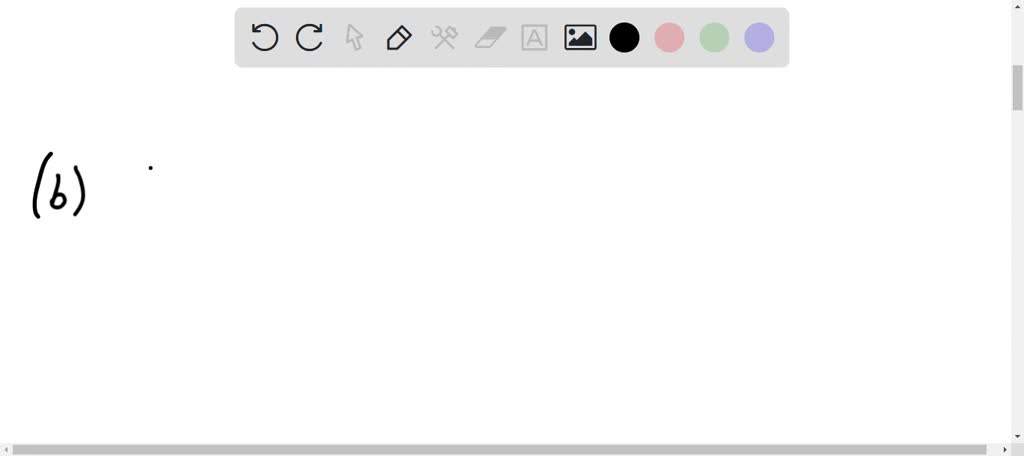Click the vertical scrollbar down arrow

(1017, 437)
